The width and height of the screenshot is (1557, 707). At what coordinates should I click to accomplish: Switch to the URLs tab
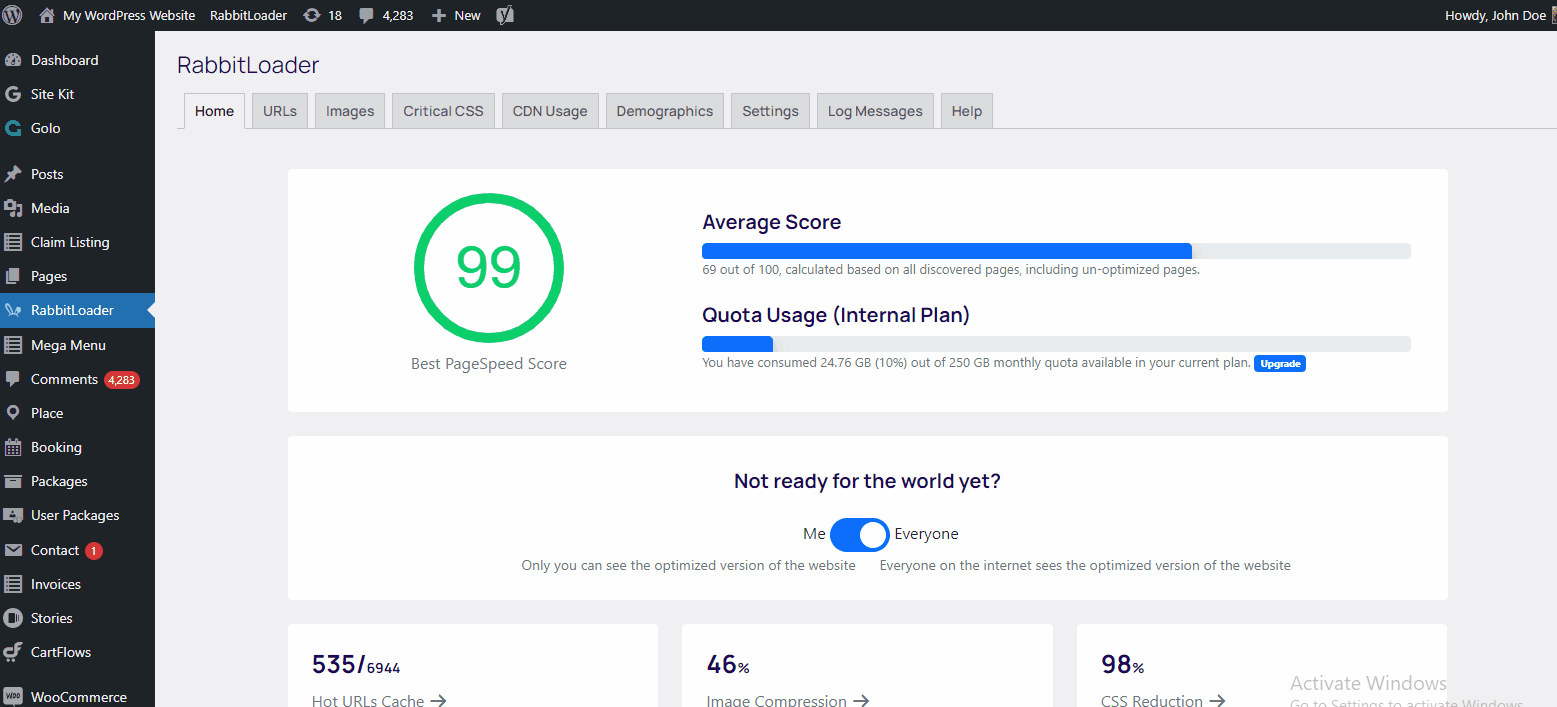point(280,111)
